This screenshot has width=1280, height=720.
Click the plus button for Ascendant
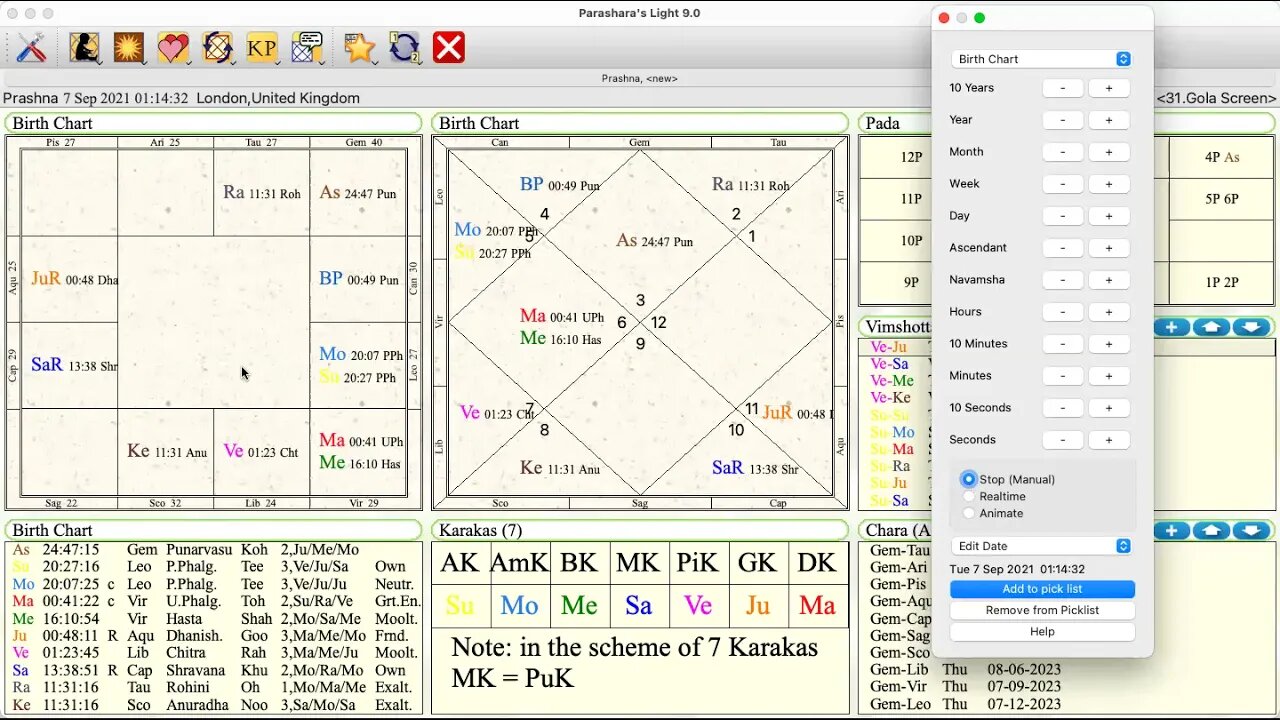click(x=1109, y=248)
